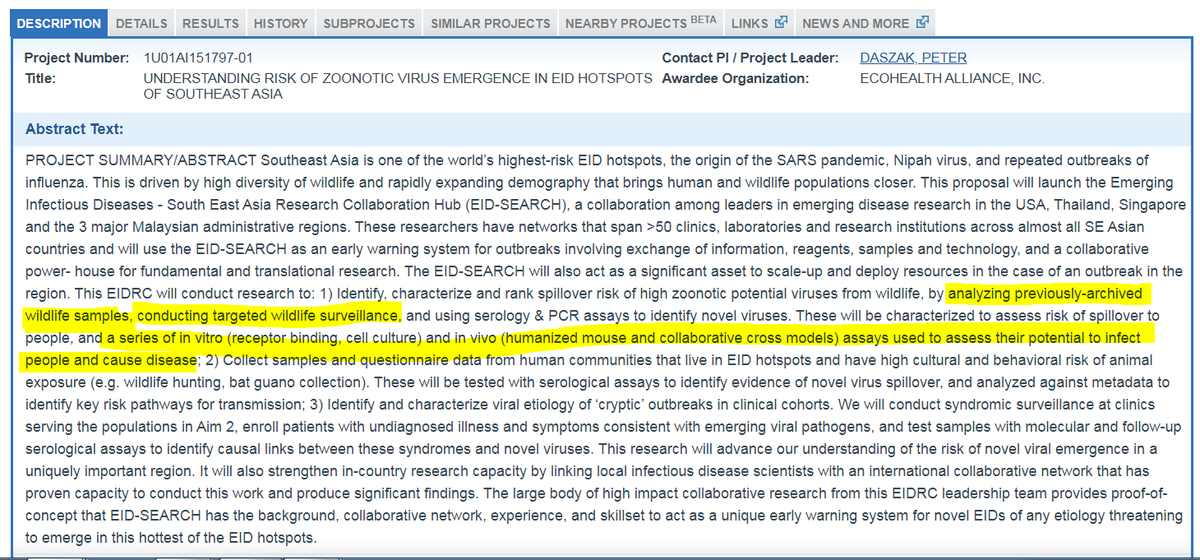The image size is (1200, 560).
Task: Click the external-link icon beside Links
Action: pos(780,23)
